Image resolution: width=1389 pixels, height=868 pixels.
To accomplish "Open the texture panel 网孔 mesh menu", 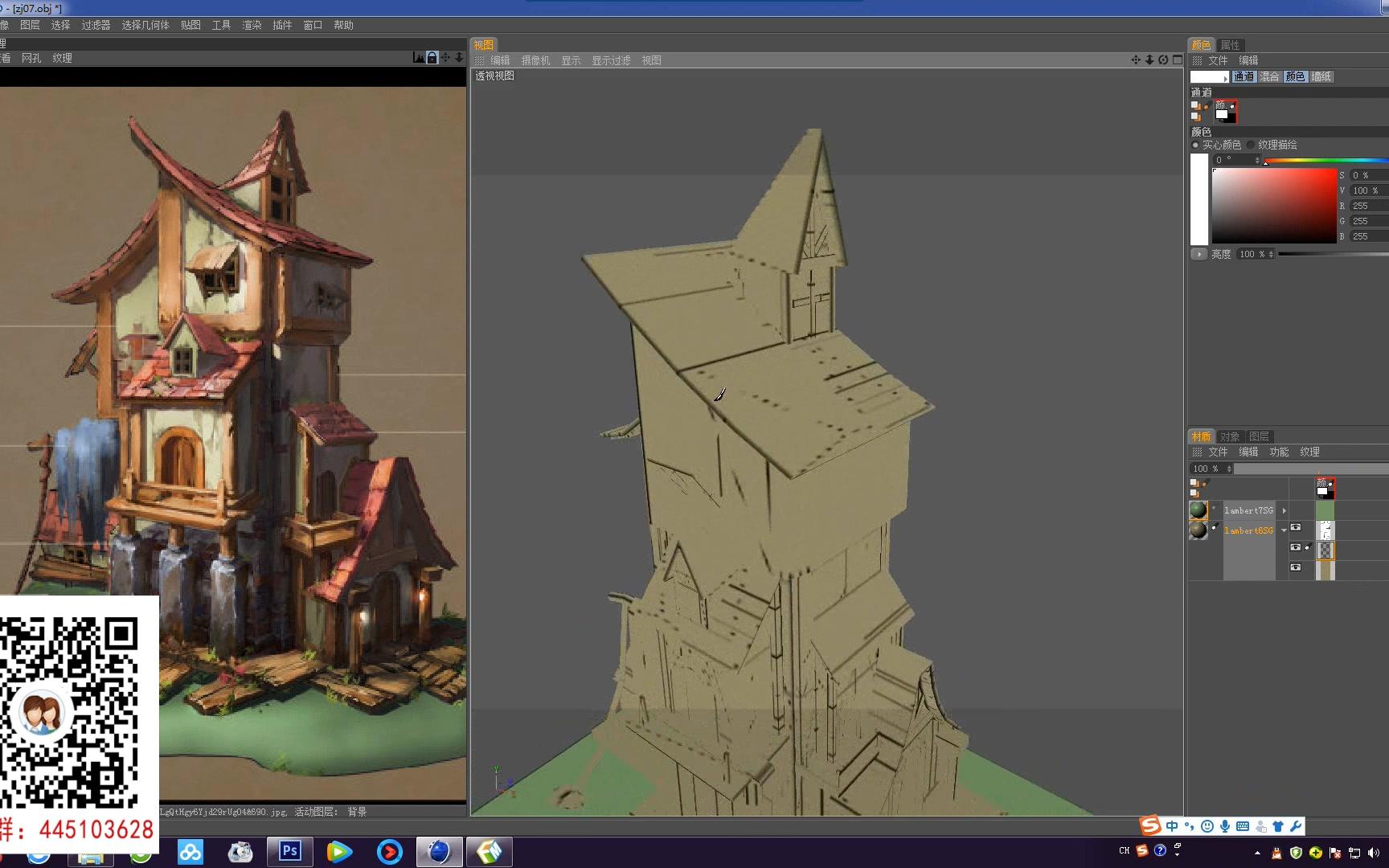I will coord(31,58).
